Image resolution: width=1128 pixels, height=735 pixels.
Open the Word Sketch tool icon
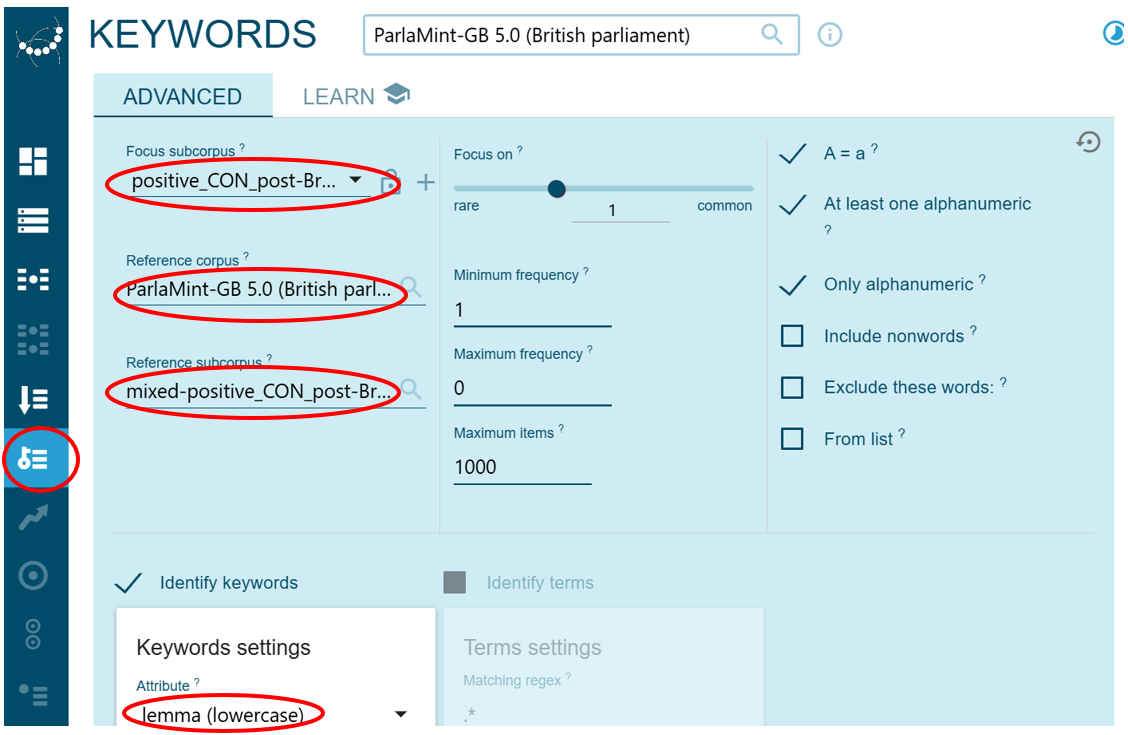coord(33,280)
